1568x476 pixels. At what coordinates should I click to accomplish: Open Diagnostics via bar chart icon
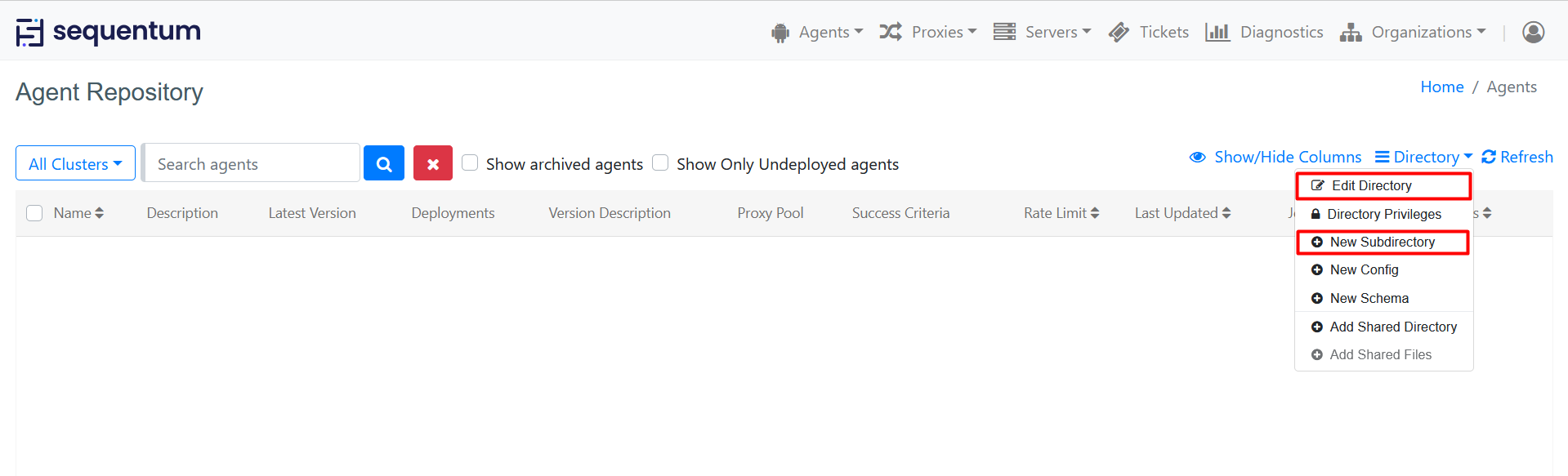pos(1217,32)
